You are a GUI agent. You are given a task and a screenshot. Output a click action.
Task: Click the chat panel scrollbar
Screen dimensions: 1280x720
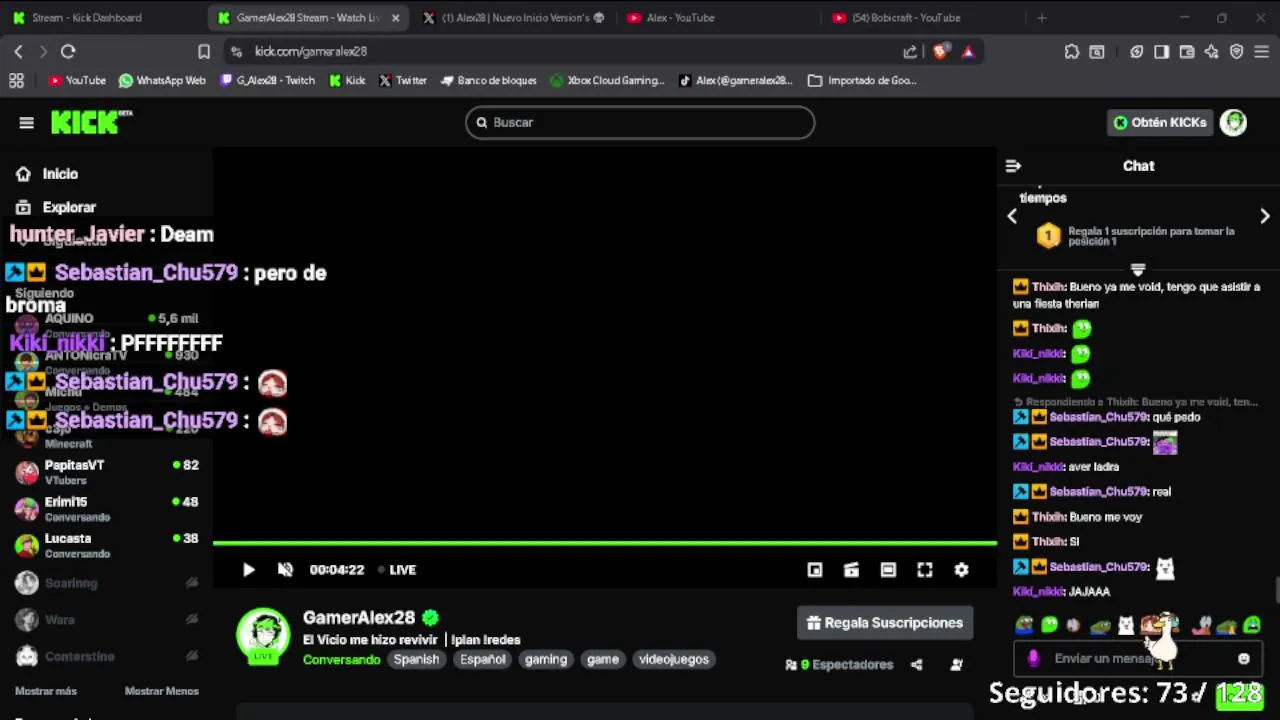1276,591
